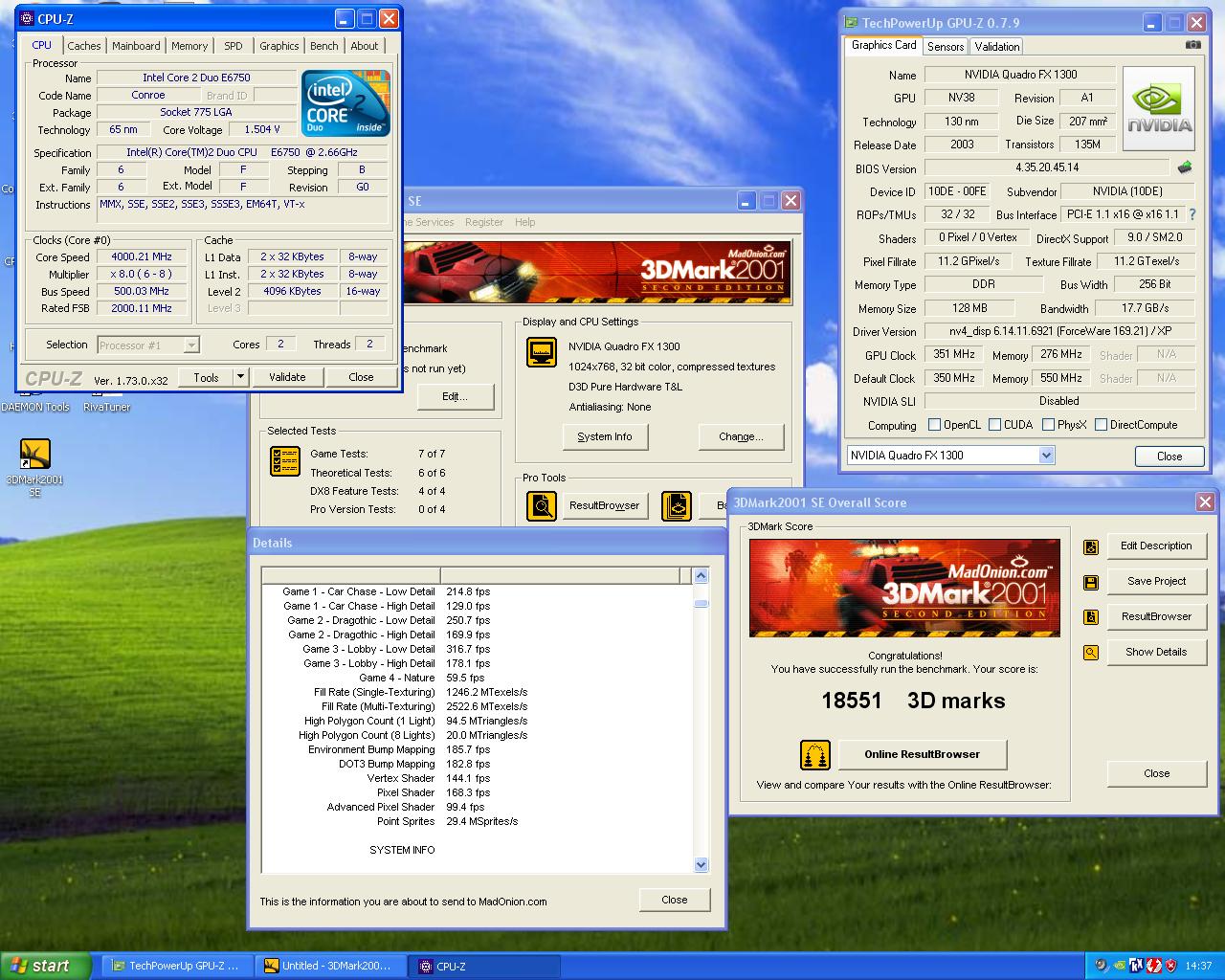Viewport: 1225px width, 980px height.
Task: Click the Online ResultBrowser tree icon
Action: (x=815, y=755)
